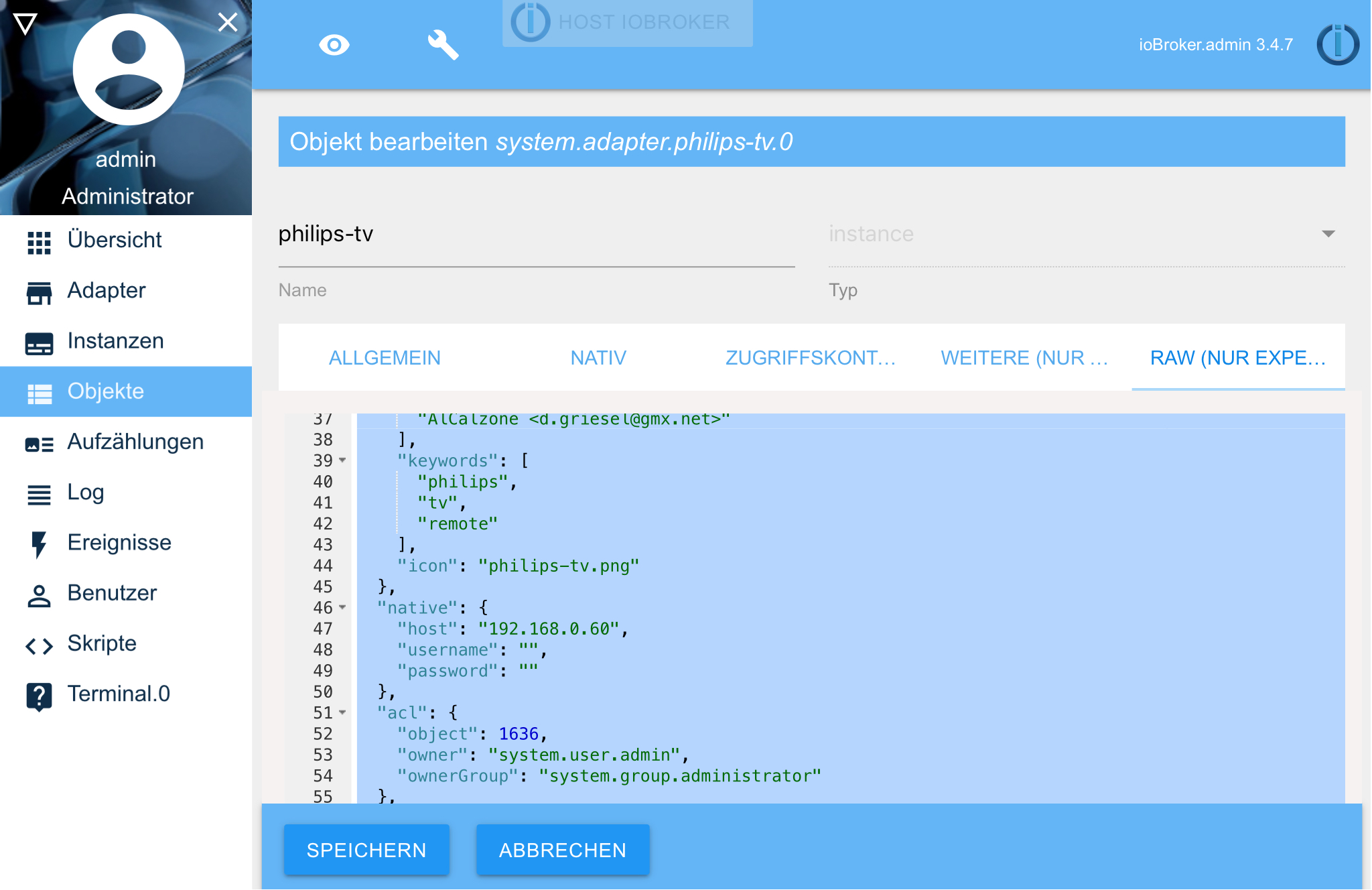Viewport: 1372px width, 890px height.
Task: Open Ereignisse in sidebar
Action: pyautogui.click(x=126, y=542)
